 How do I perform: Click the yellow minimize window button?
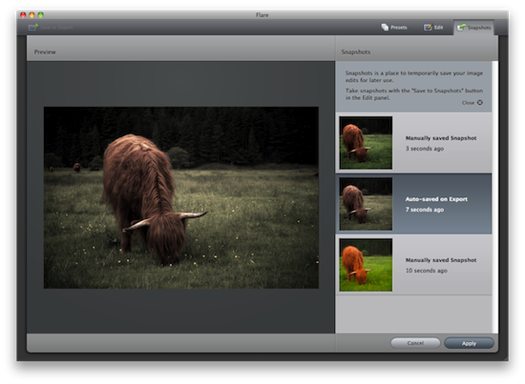(x=32, y=15)
